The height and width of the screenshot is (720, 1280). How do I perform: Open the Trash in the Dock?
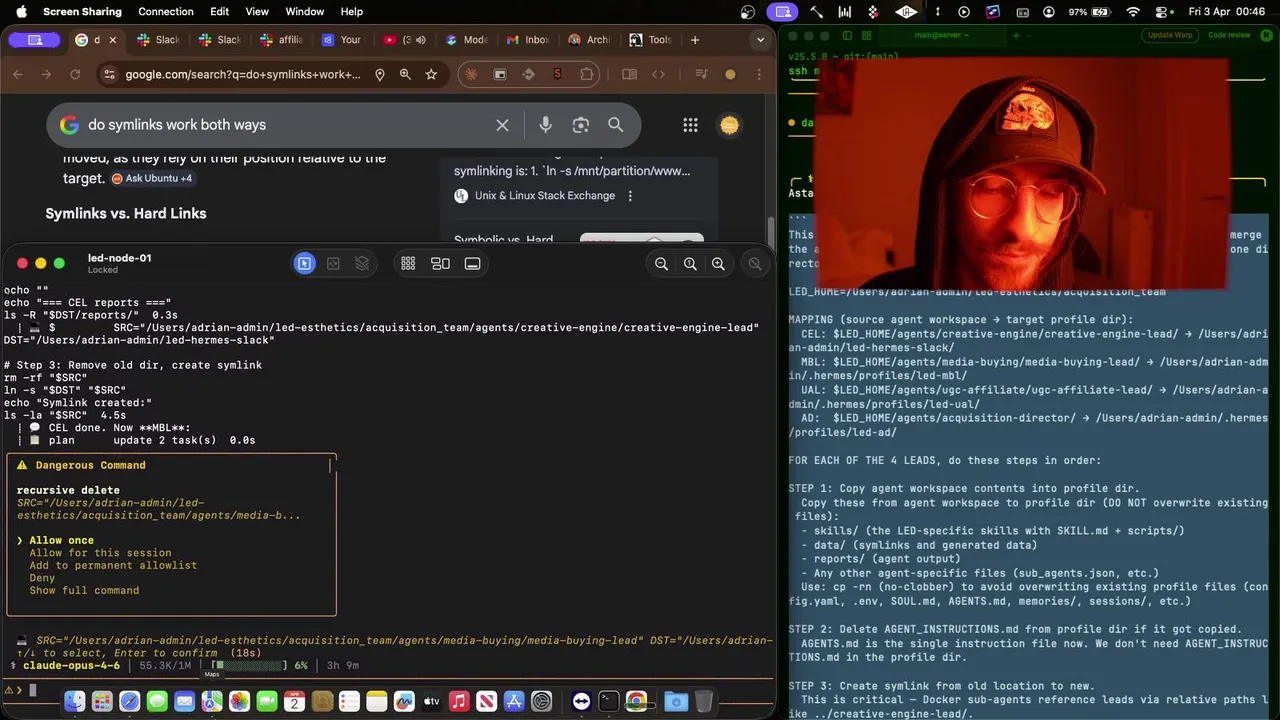pos(704,702)
